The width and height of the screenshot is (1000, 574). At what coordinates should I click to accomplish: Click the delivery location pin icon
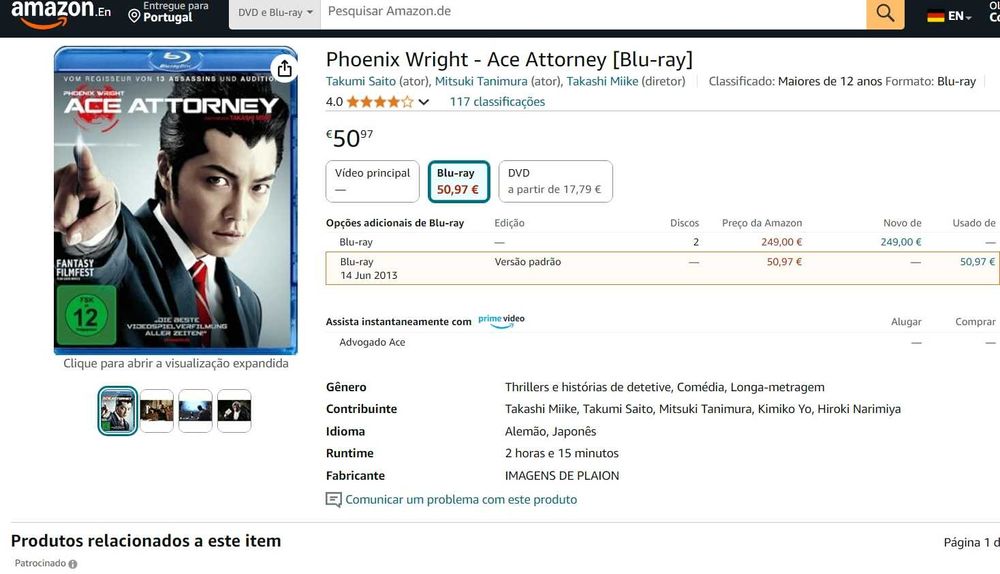click(x=135, y=16)
